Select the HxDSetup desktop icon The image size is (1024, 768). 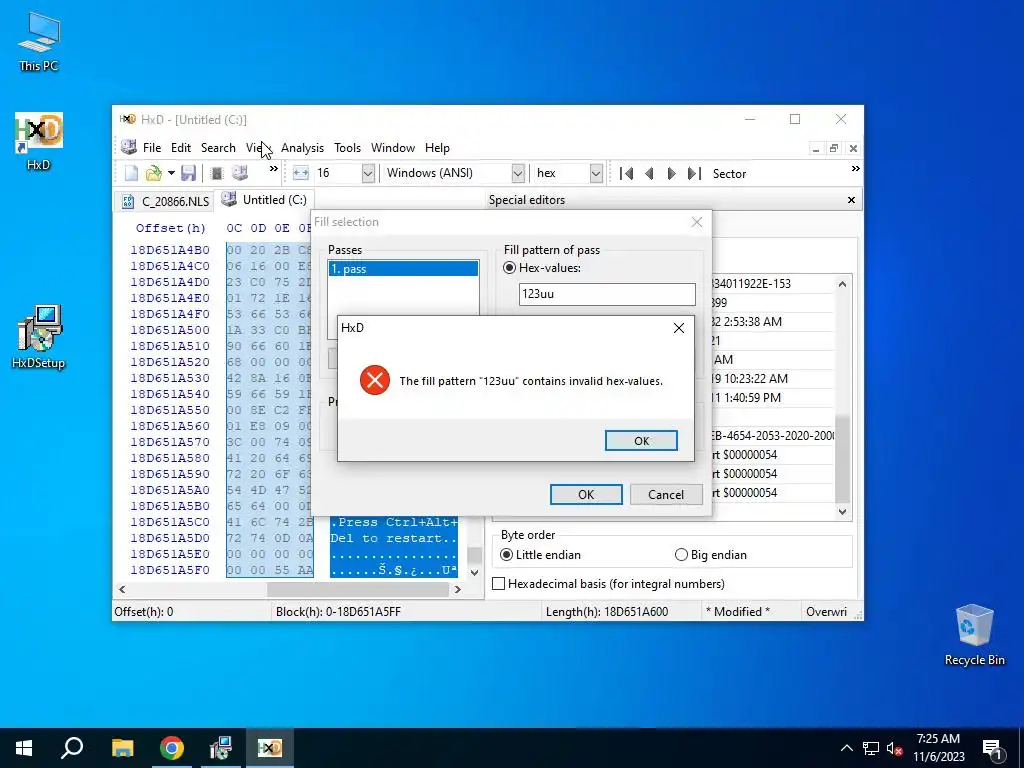click(39, 337)
